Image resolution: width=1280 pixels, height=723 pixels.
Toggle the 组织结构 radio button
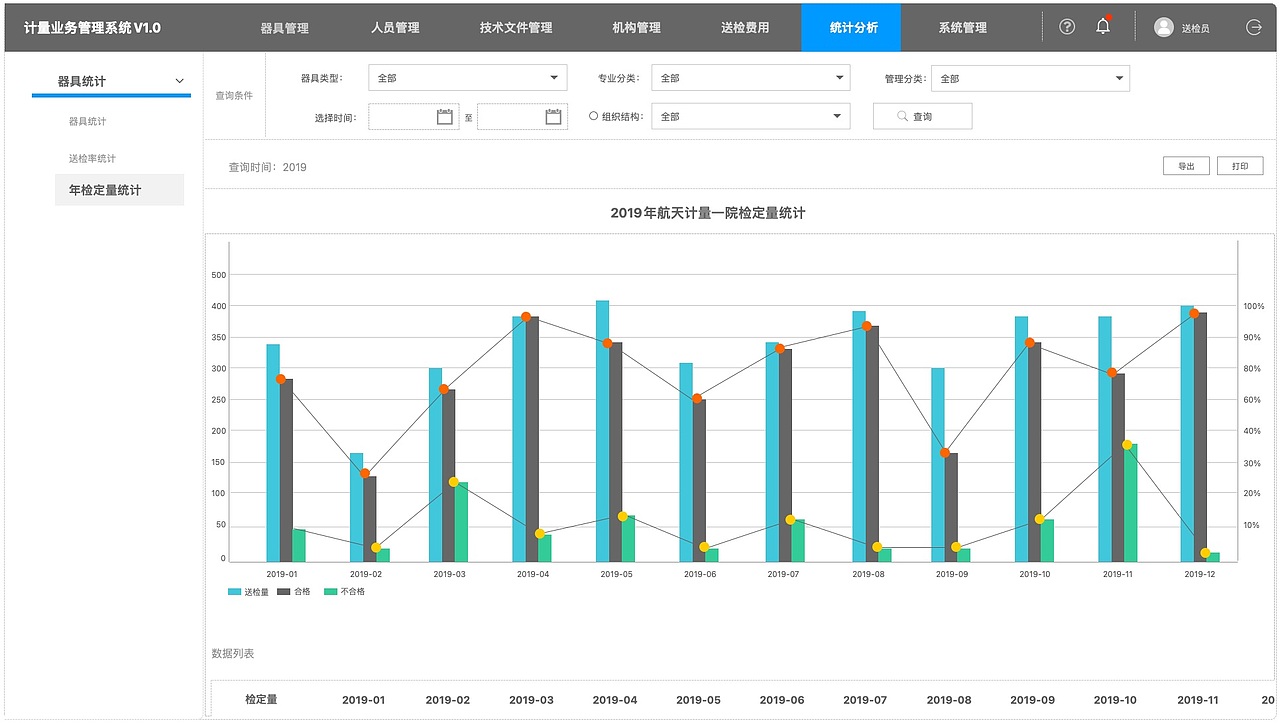pyautogui.click(x=593, y=116)
